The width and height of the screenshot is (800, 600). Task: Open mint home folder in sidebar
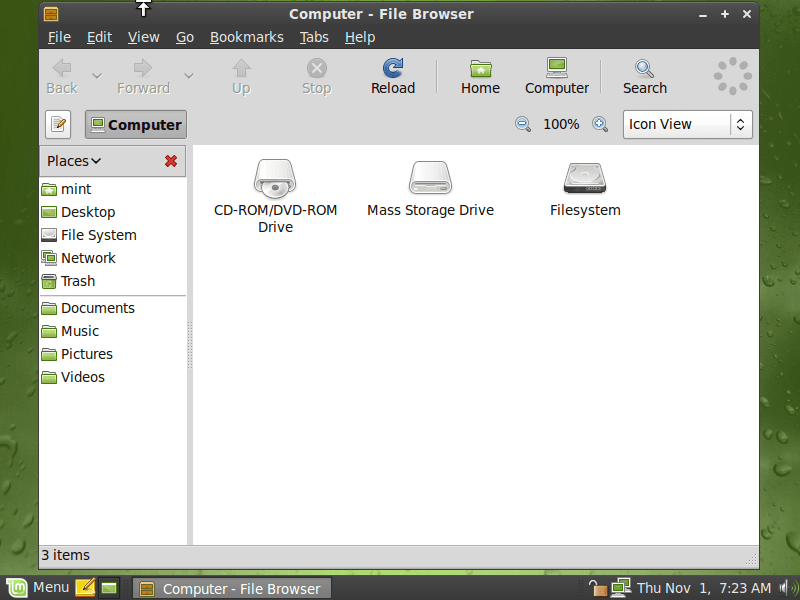coord(113,189)
